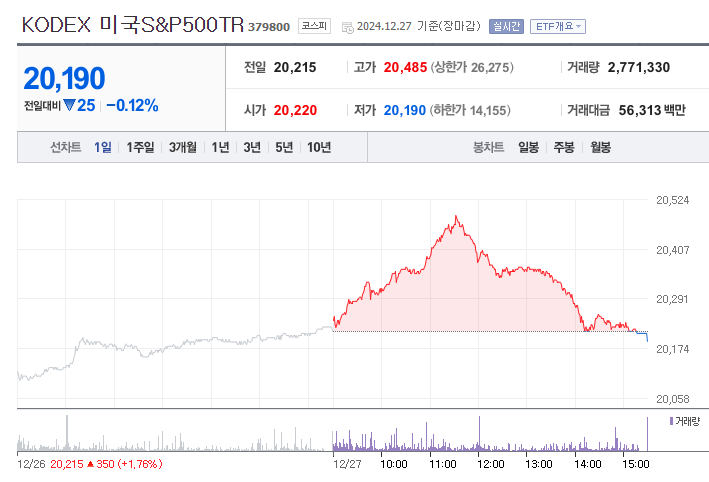Screen dimensions: 709x482
Task: Click the -0.12% change rate
Action: (x=132, y=105)
